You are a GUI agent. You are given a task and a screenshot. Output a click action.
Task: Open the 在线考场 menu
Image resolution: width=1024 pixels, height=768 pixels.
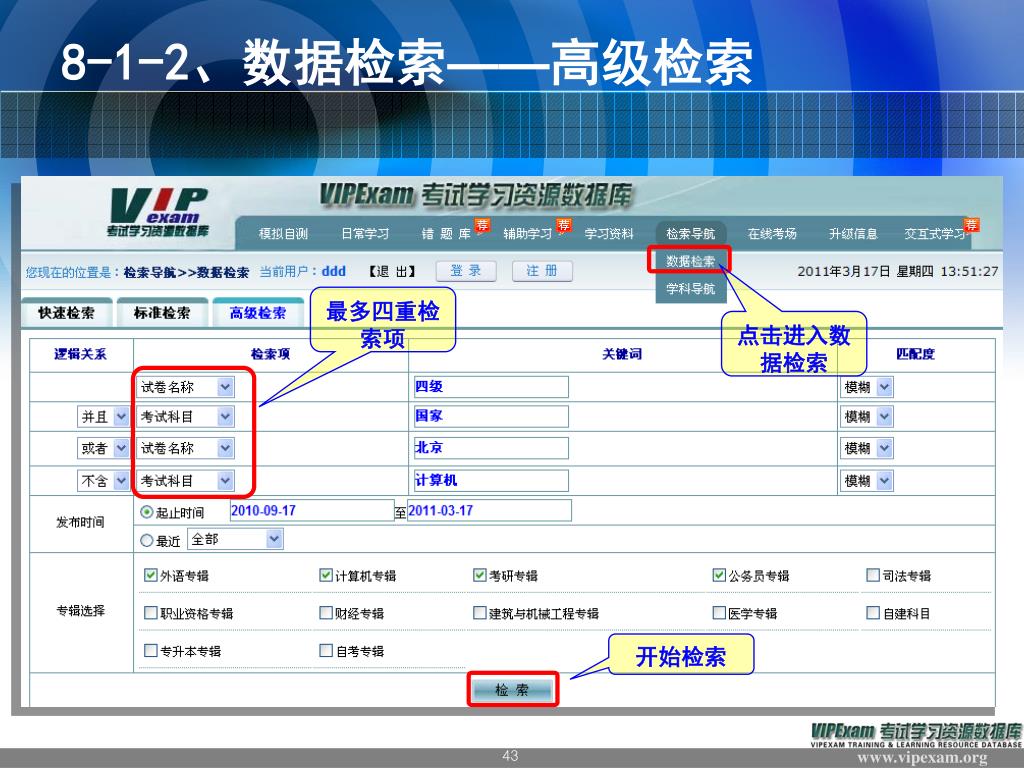[772, 234]
